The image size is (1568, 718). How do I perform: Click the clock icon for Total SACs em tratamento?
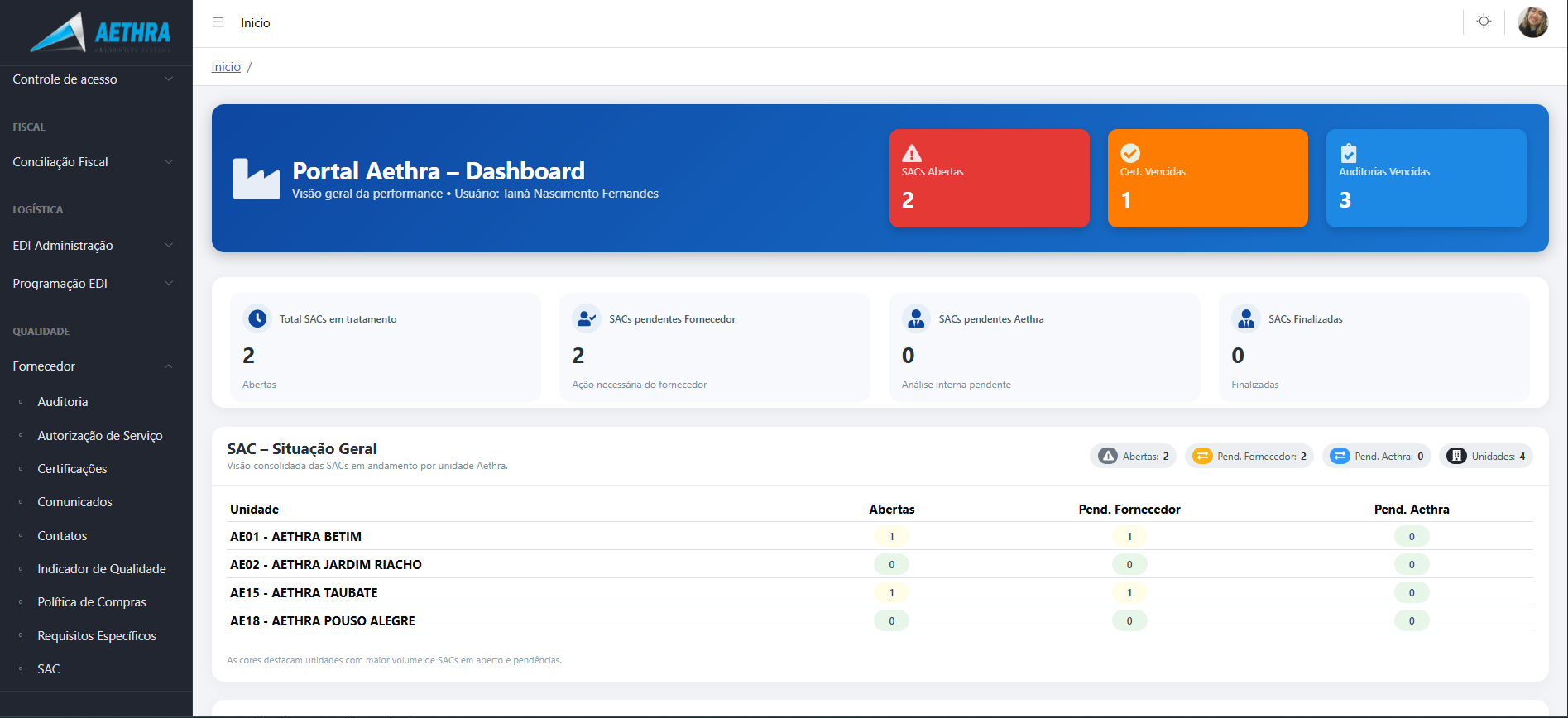tap(257, 318)
